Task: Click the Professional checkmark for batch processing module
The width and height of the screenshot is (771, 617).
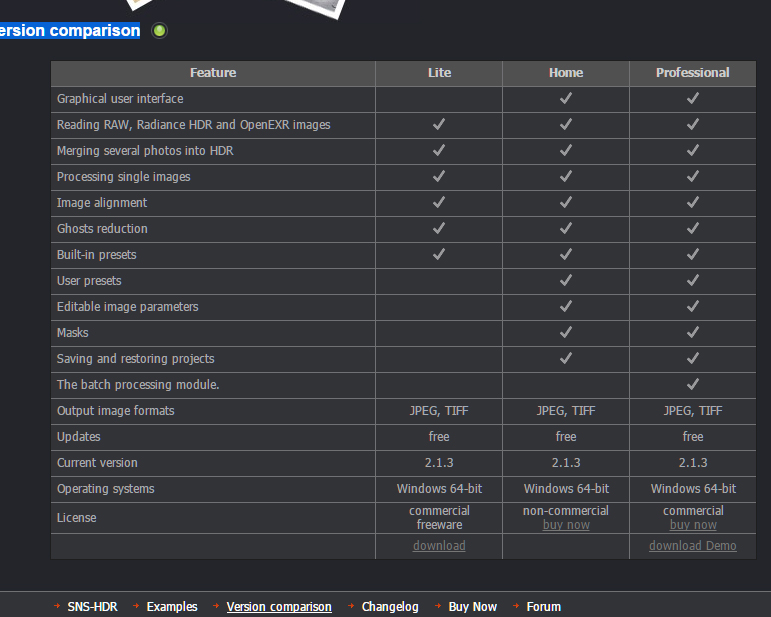Action: click(x=693, y=384)
